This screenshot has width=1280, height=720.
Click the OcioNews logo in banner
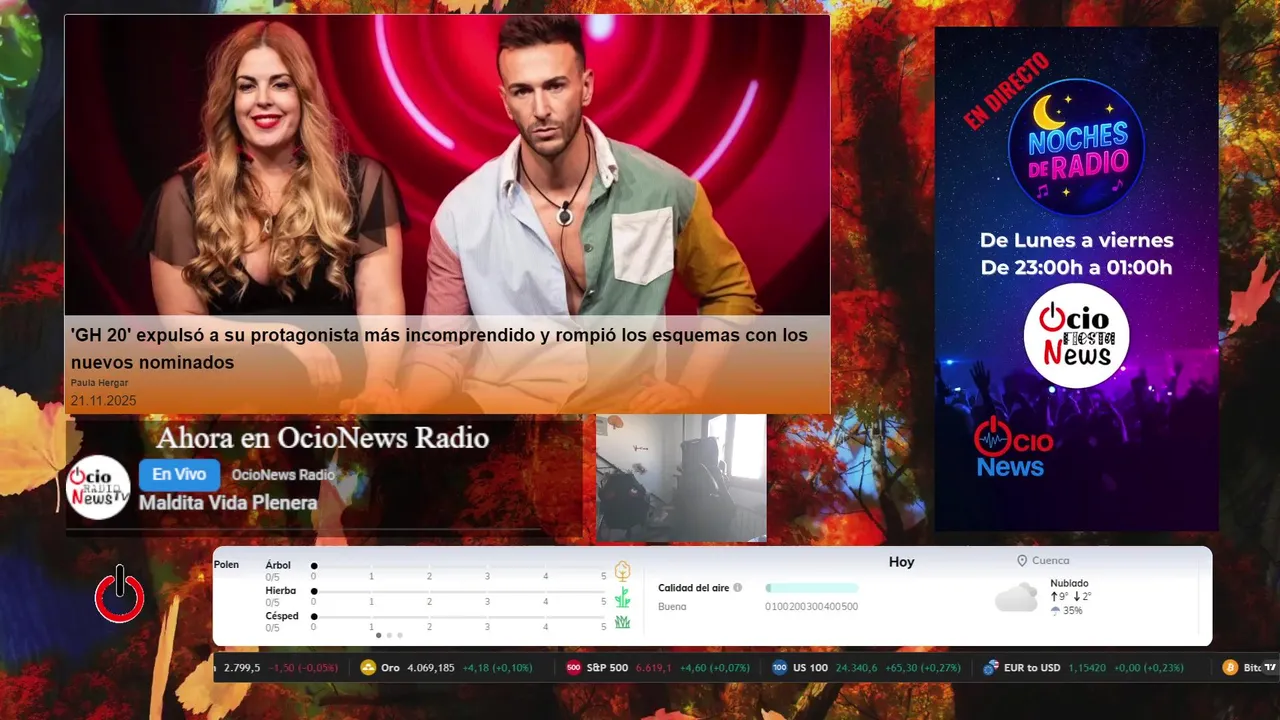click(x=1013, y=446)
